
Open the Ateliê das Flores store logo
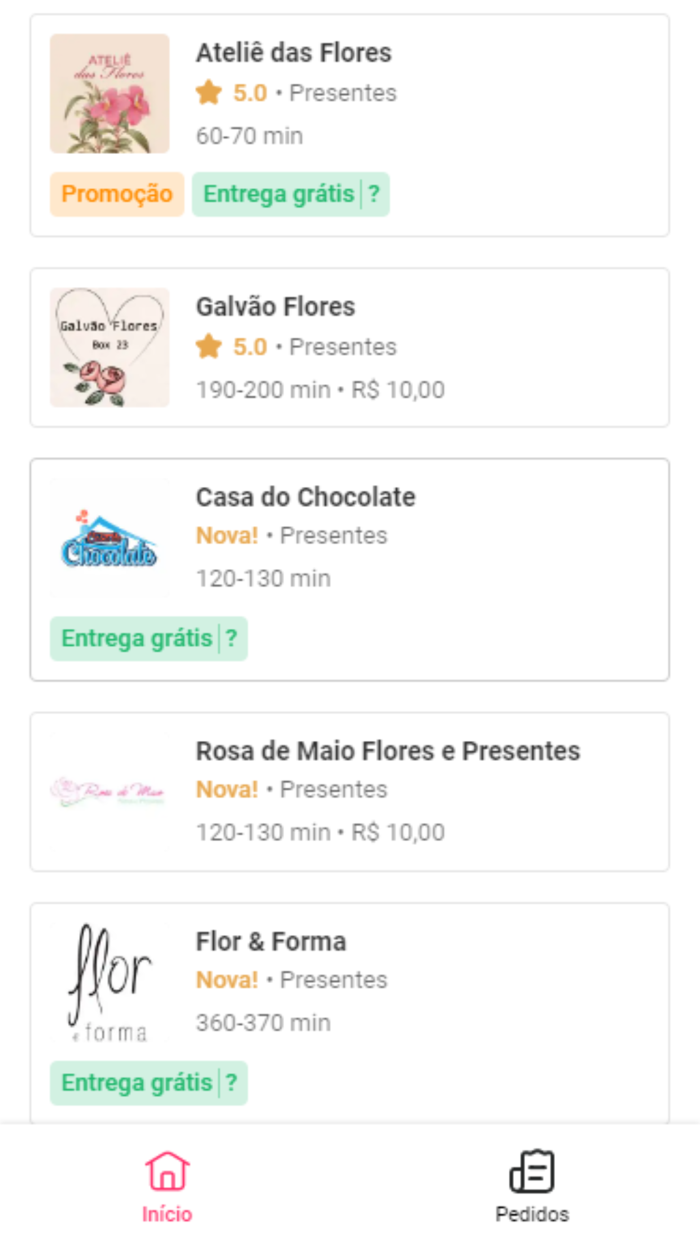(109, 92)
